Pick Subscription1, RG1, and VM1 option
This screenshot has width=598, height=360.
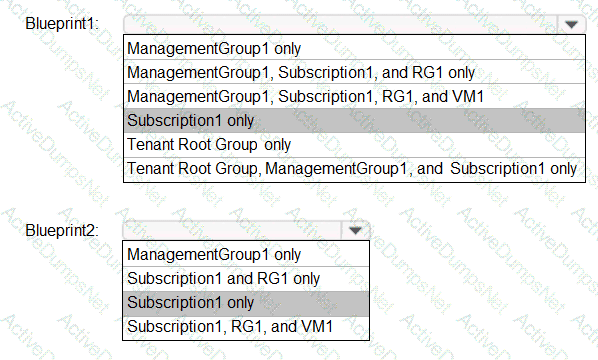(246, 327)
